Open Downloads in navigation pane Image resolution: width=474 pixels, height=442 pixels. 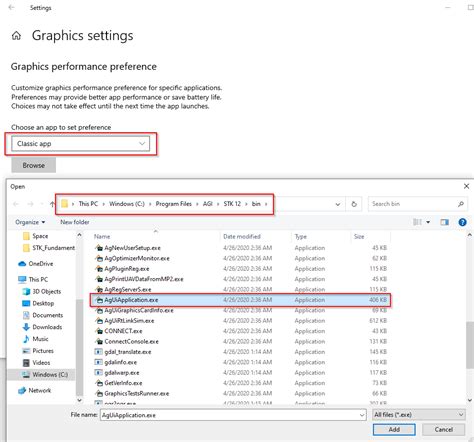tap(42, 327)
